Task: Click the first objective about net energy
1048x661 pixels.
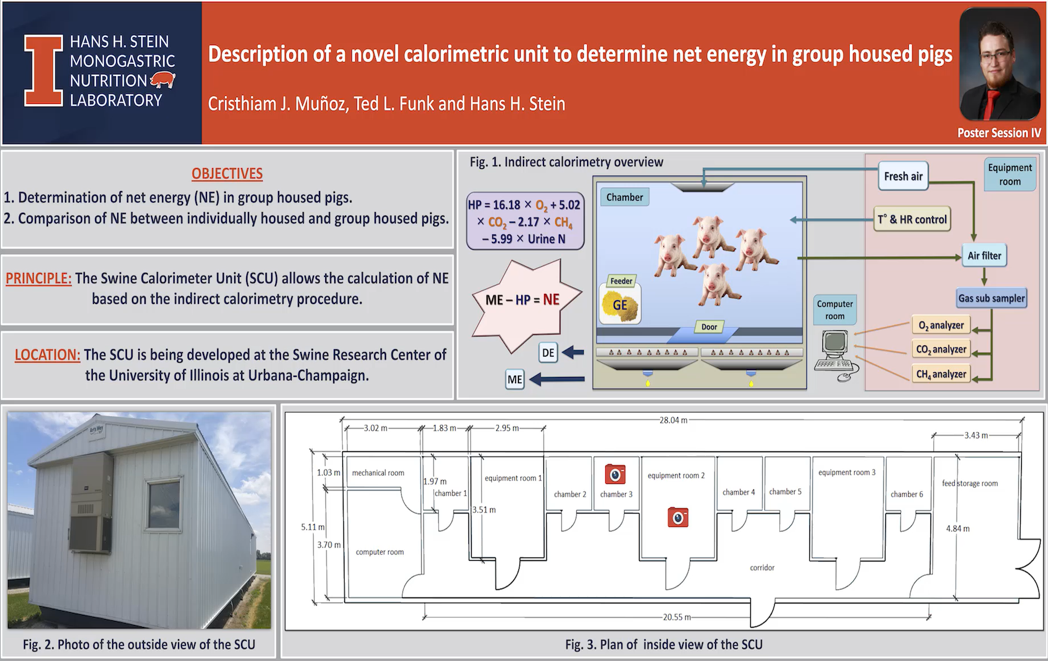Action: [x=178, y=198]
